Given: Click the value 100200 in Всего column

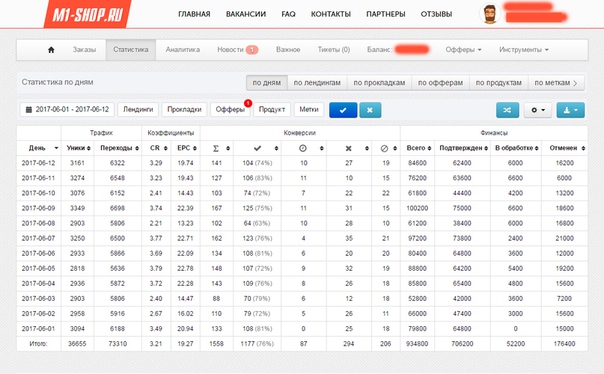Looking at the screenshot, I should coord(417,208).
